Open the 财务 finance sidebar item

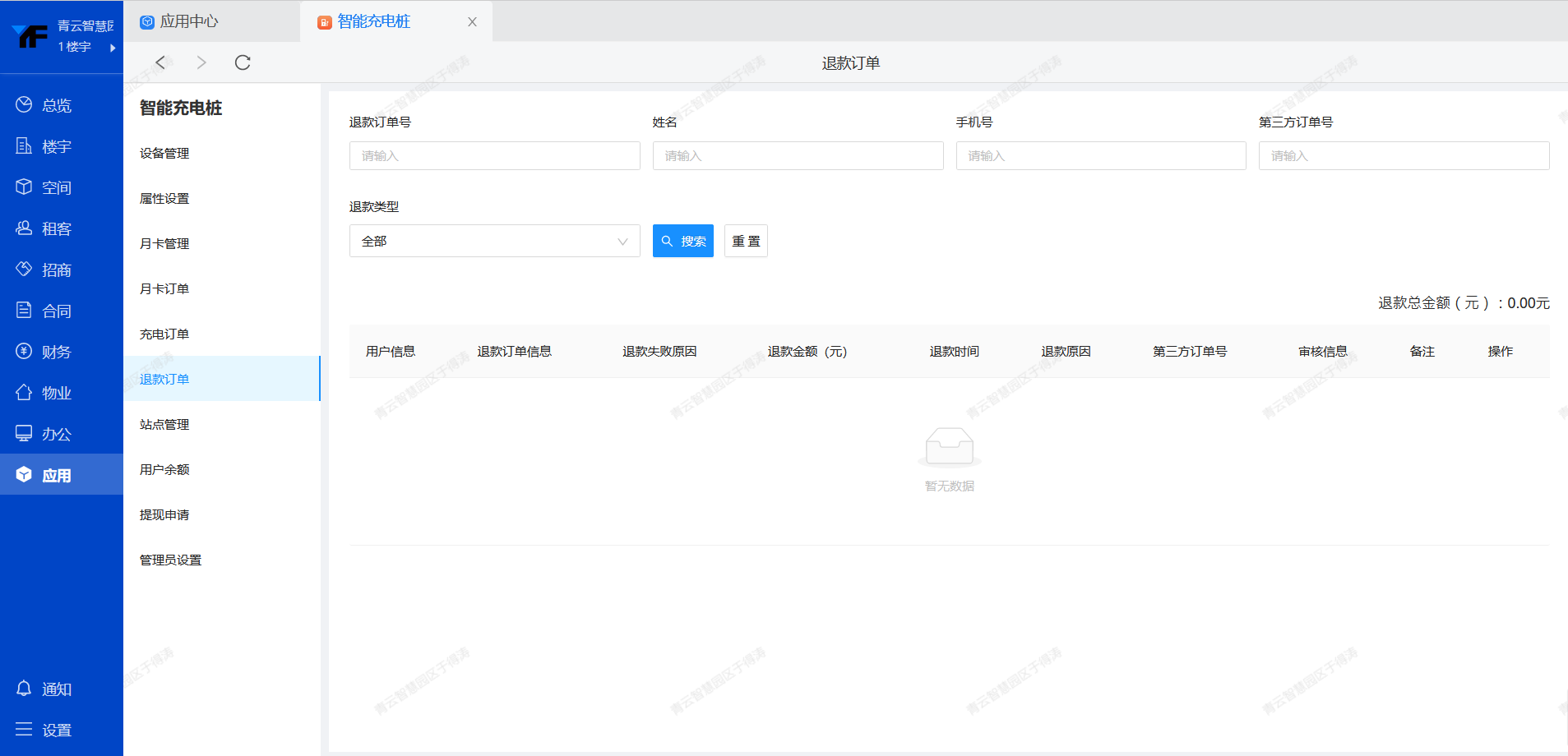(56, 352)
